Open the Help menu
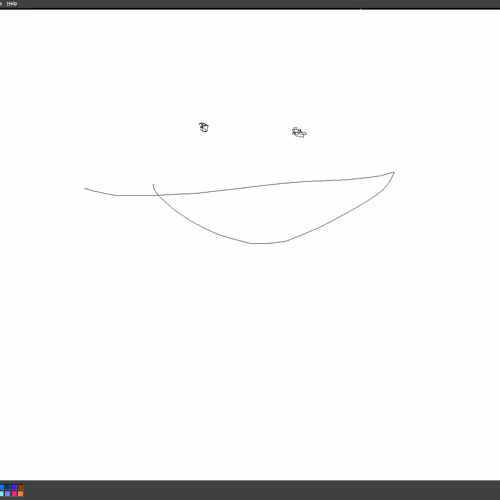This screenshot has height=500, width=500. click(12, 3)
